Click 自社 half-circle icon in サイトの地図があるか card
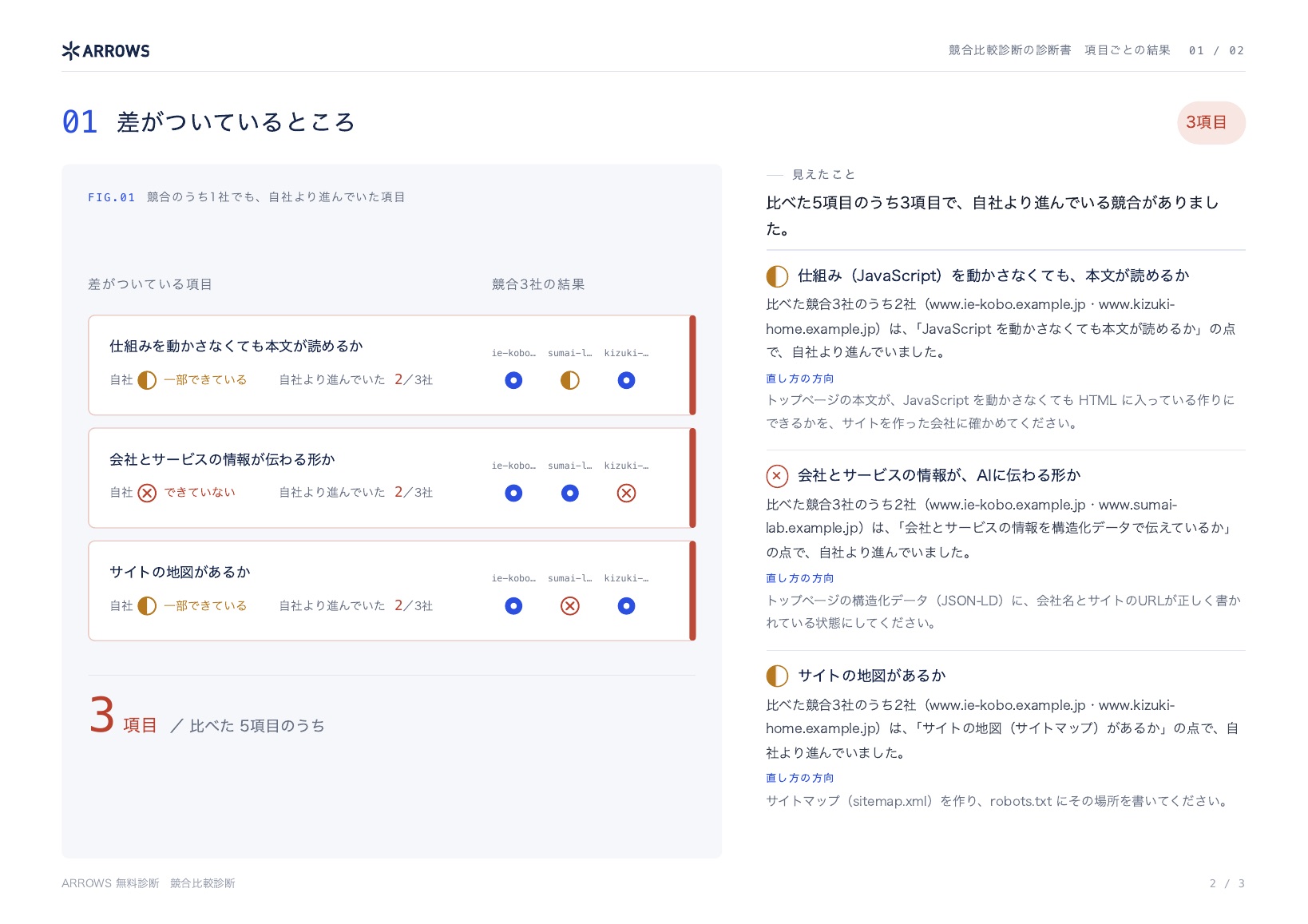 coord(147,606)
